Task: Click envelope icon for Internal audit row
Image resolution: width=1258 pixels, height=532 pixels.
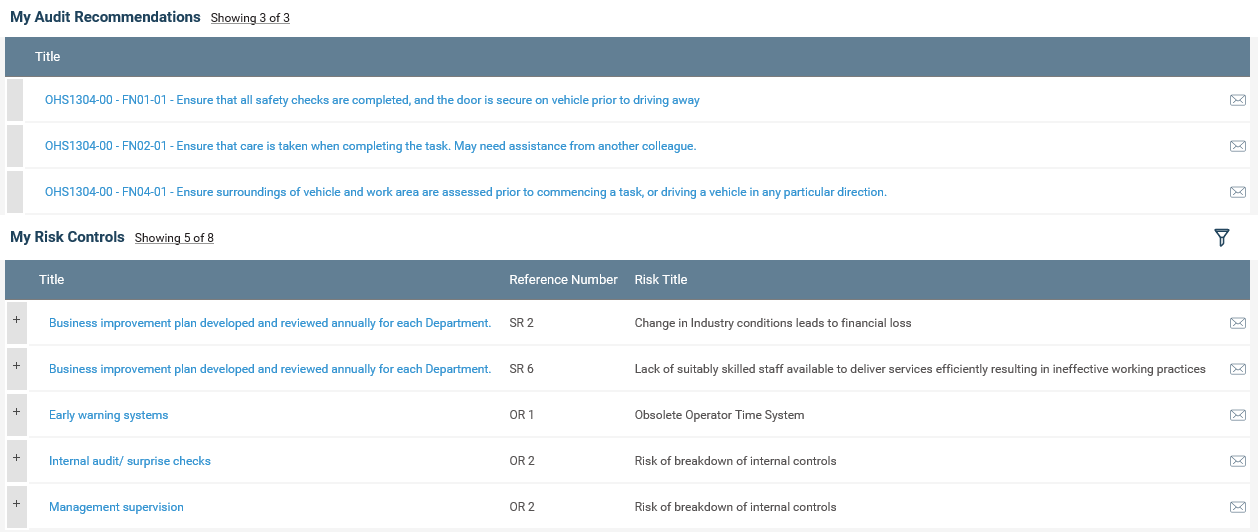Action: pos(1237,461)
